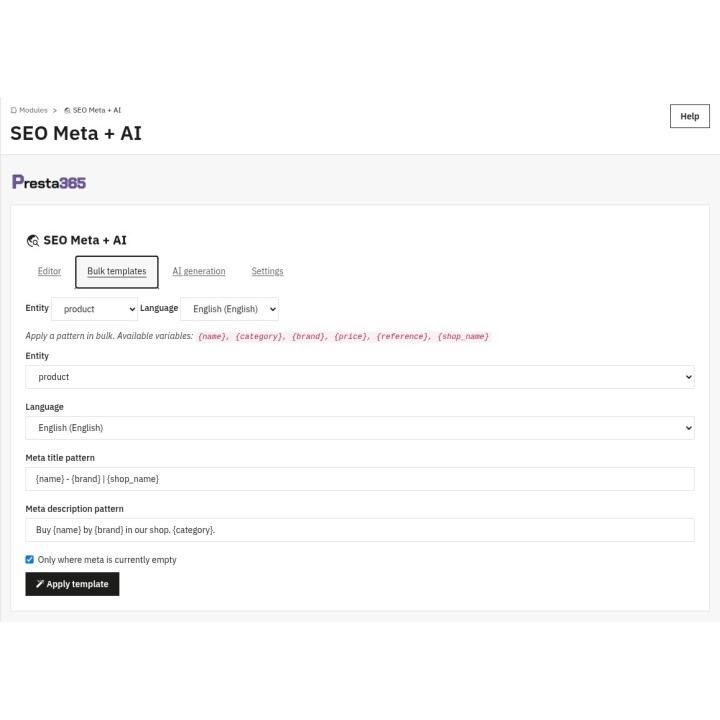The height and width of the screenshot is (720, 720).
Task: Click the Apply template button
Action: click(x=72, y=584)
